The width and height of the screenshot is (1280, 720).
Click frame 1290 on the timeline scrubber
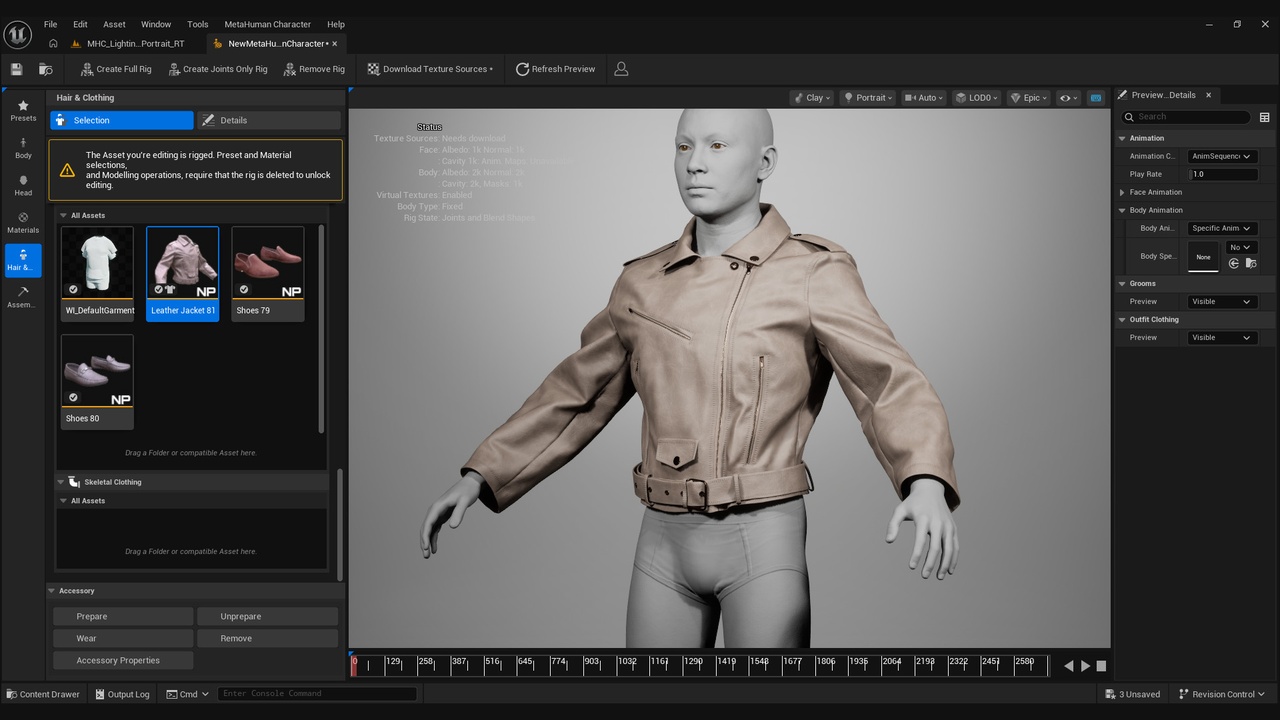coord(693,664)
